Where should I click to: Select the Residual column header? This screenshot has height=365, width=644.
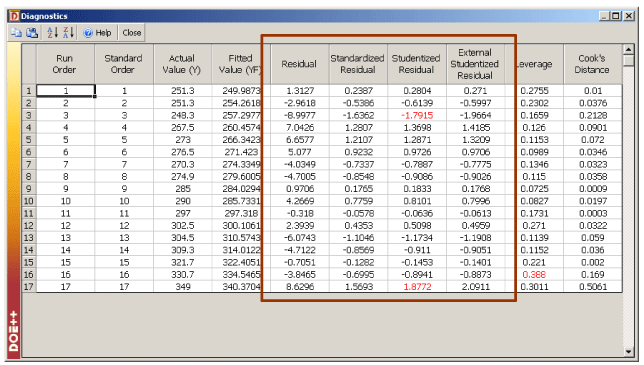click(x=299, y=64)
